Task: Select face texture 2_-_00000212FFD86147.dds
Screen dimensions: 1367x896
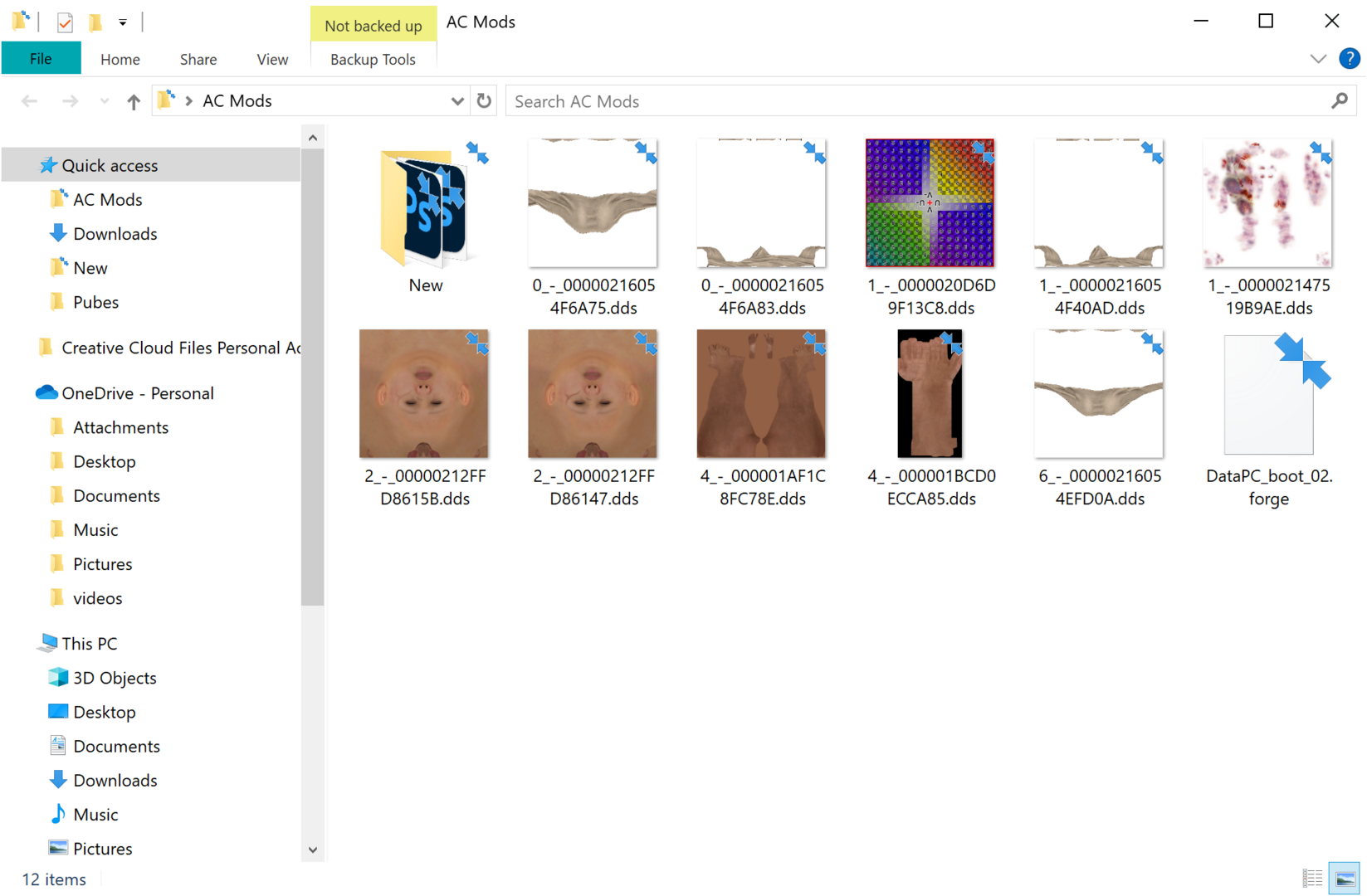Action: pyautogui.click(x=593, y=419)
